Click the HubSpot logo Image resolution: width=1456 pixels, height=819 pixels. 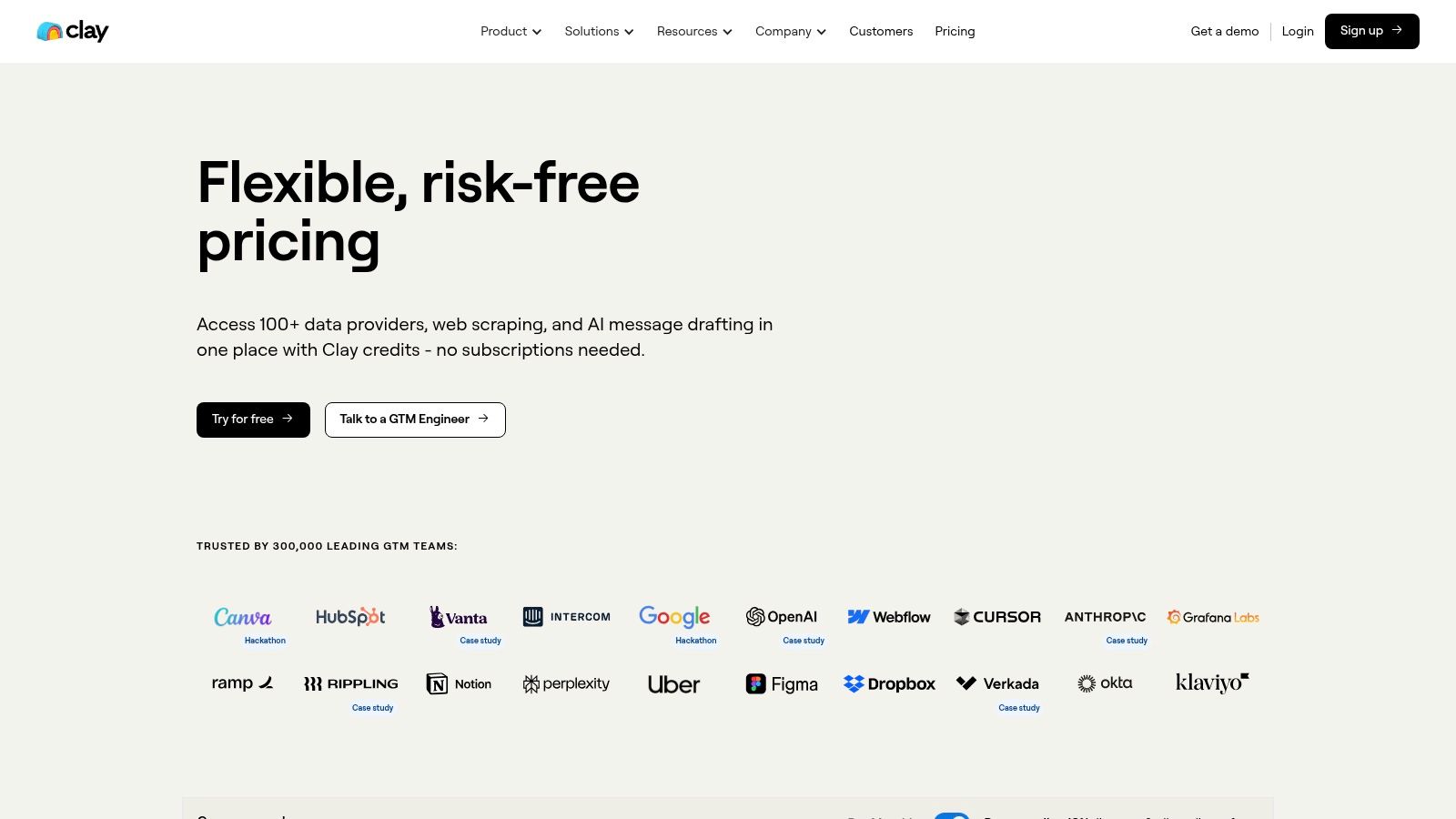click(350, 617)
